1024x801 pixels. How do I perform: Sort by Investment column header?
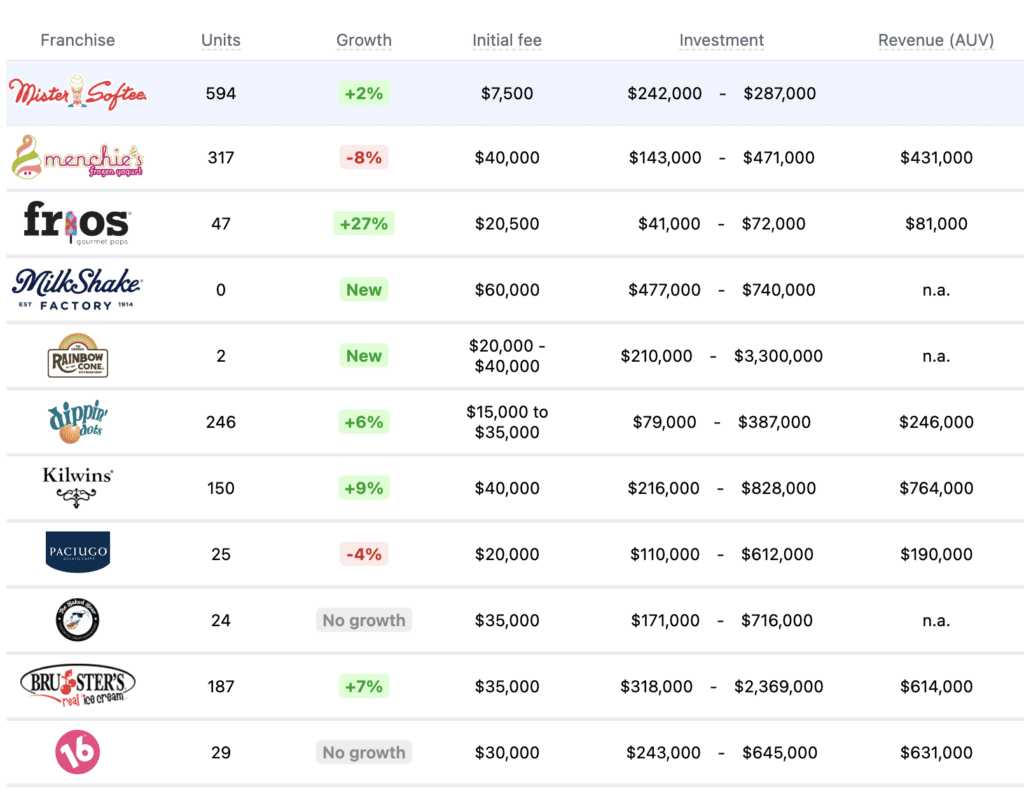(721, 40)
